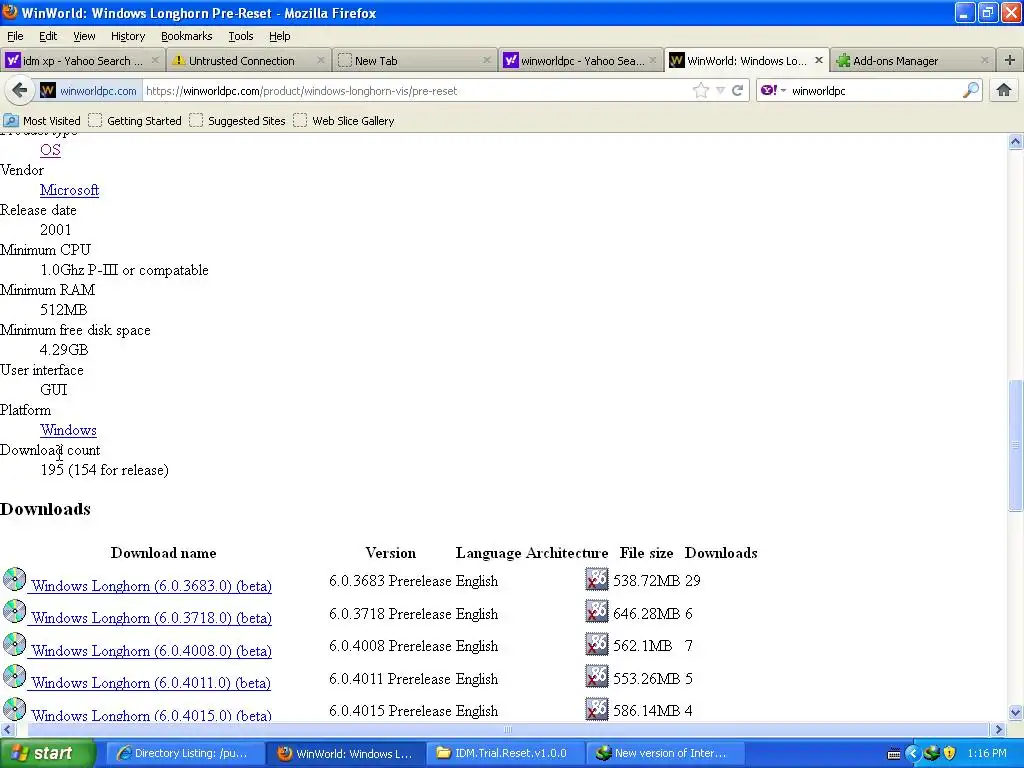Screen dimensions: 1024x768
Task: Click the security shield tray icon
Action: (x=950, y=753)
